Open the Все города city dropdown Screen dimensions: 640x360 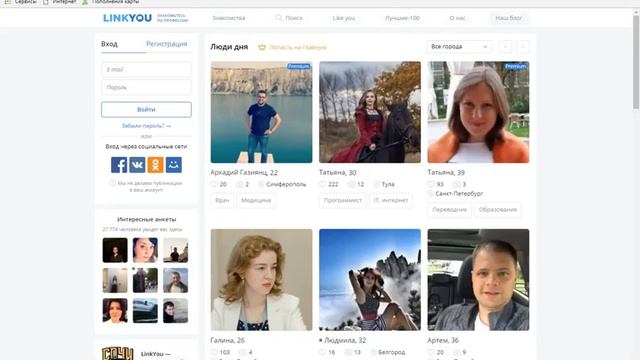pyautogui.click(x=459, y=47)
